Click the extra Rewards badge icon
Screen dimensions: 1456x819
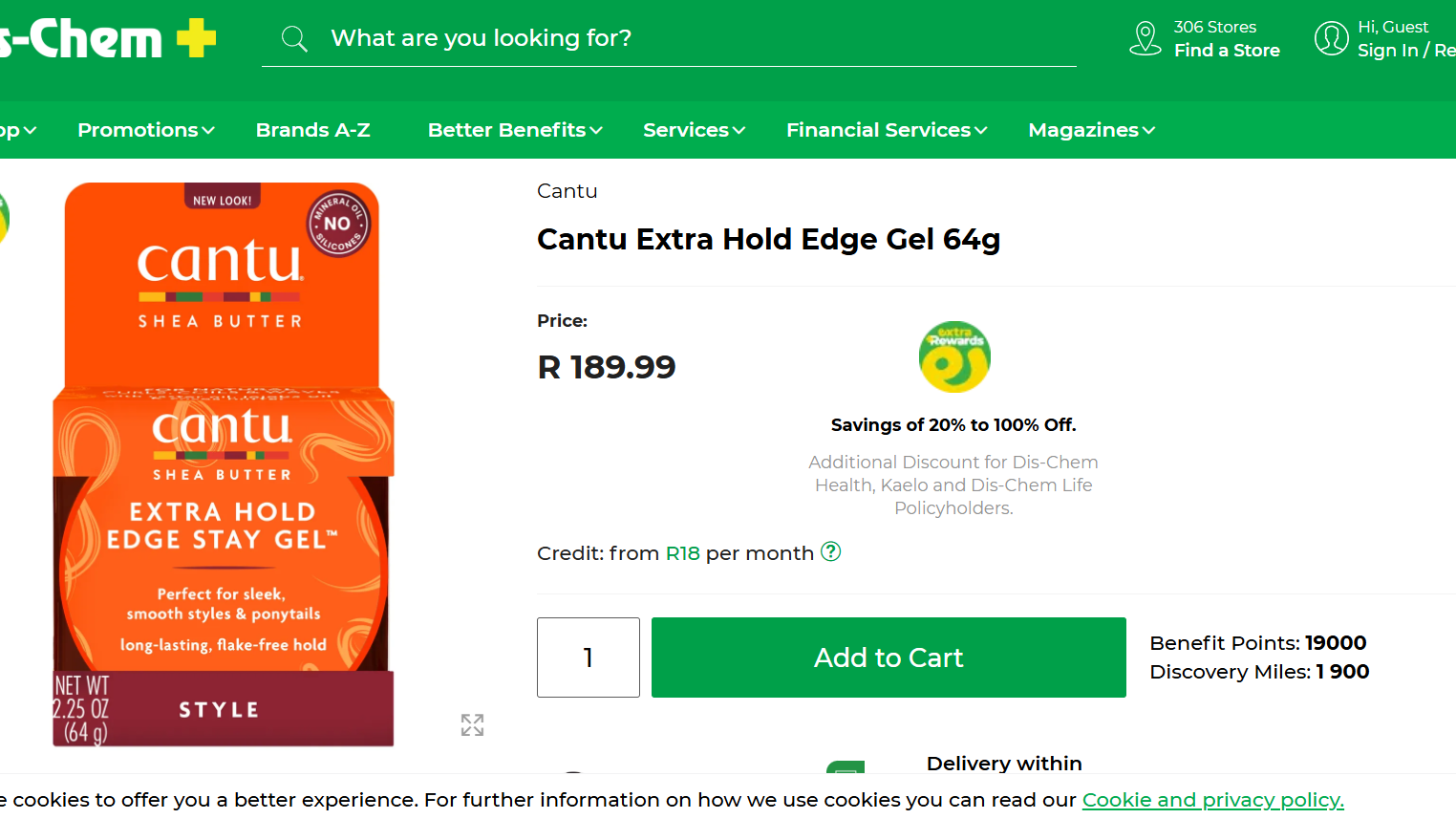click(x=954, y=357)
